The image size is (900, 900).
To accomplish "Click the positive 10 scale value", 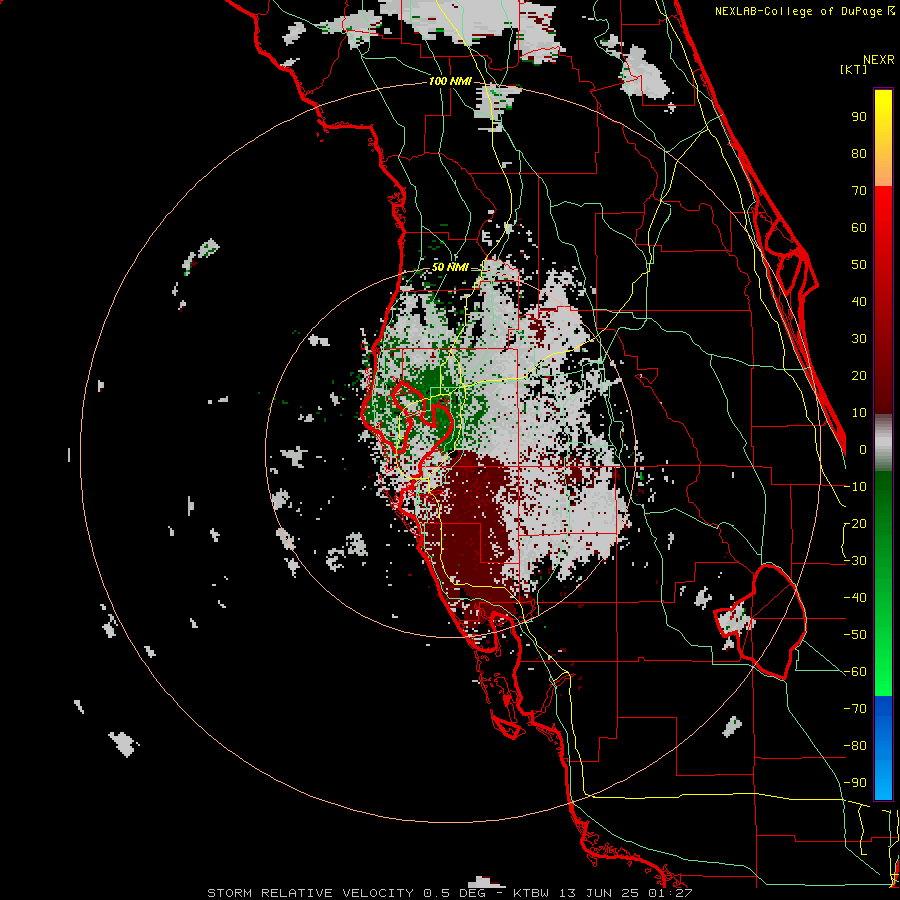I will coord(859,413).
